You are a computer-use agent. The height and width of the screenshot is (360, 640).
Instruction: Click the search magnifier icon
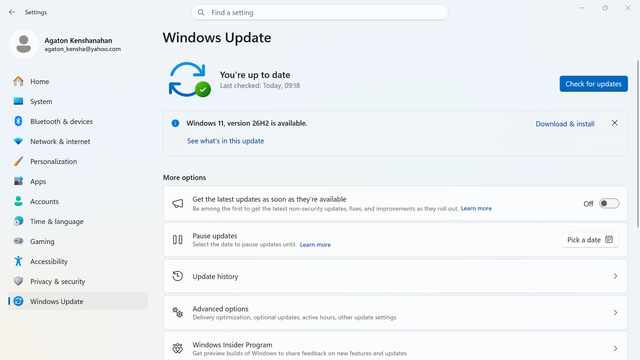[201, 13]
